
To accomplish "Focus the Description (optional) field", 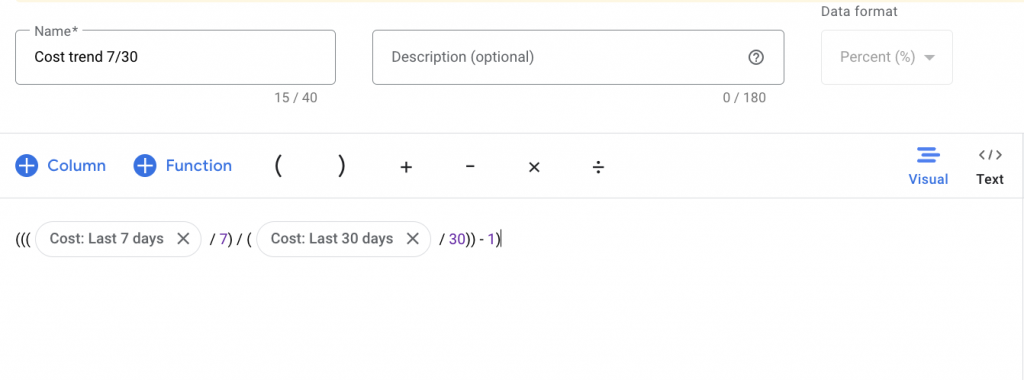I will pos(578,57).
